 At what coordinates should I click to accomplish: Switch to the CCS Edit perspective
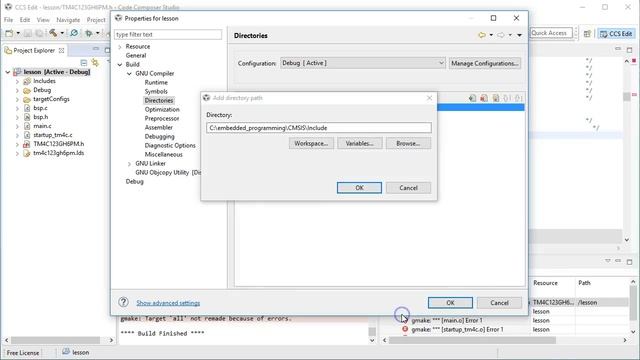pyautogui.click(x=616, y=33)
